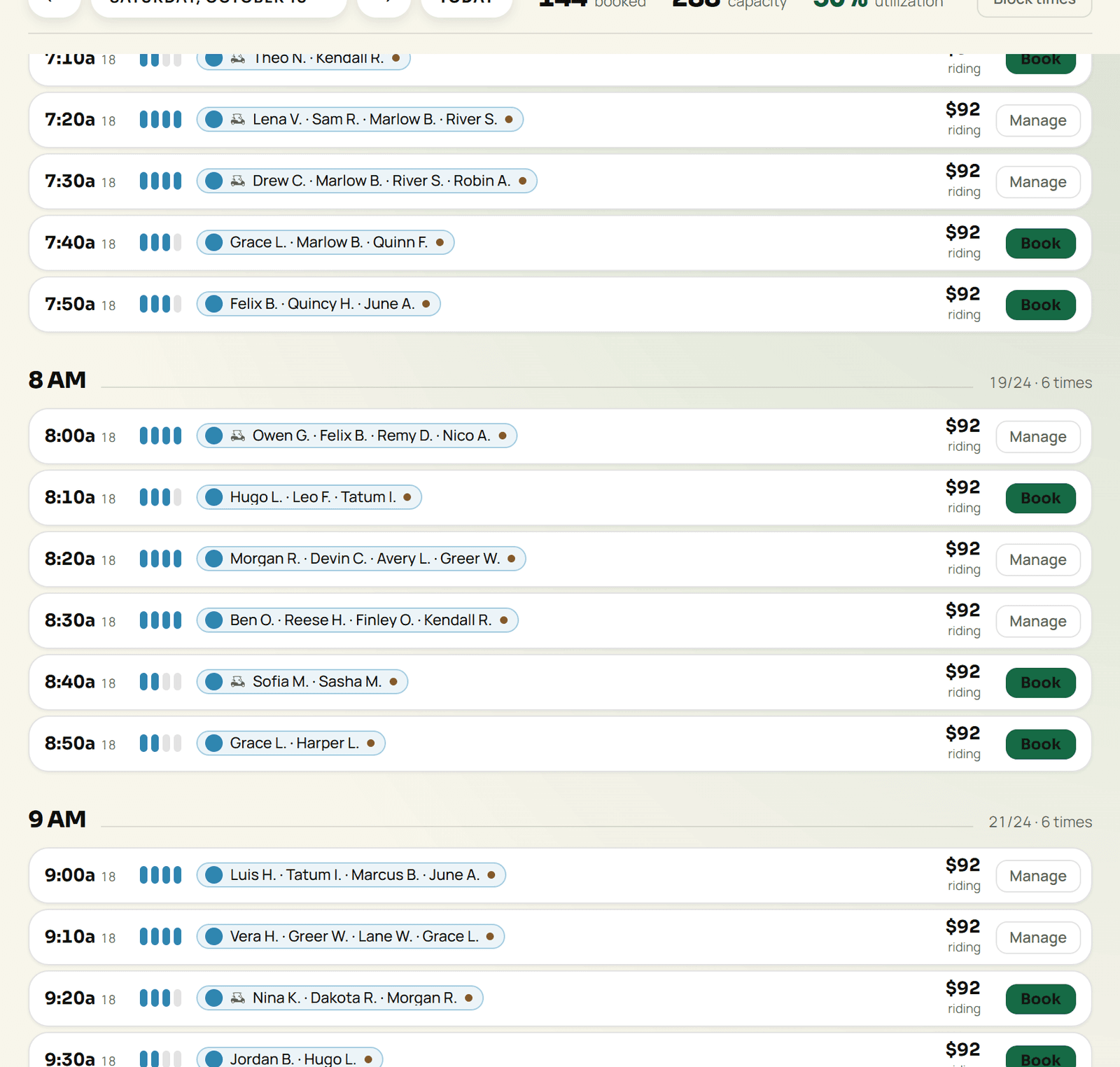Click the brown dot after Quinn F.
Screen dimensions: 1120x1067
click(440, 242)
